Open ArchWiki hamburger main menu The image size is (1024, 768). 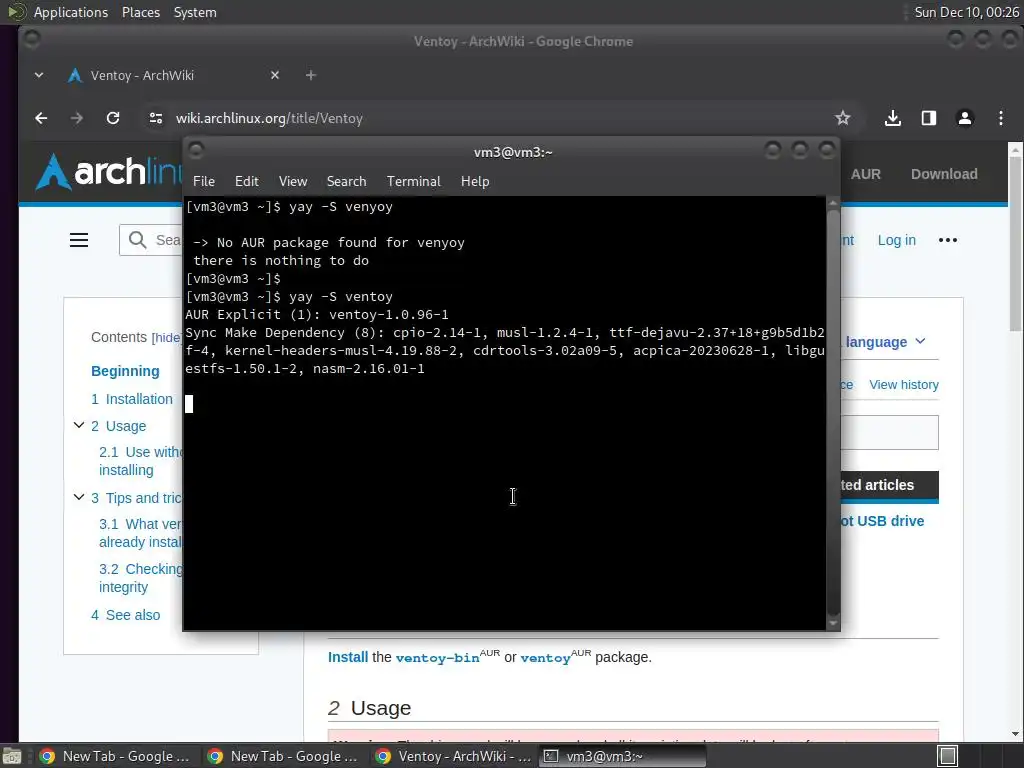(x=79, y=240)
